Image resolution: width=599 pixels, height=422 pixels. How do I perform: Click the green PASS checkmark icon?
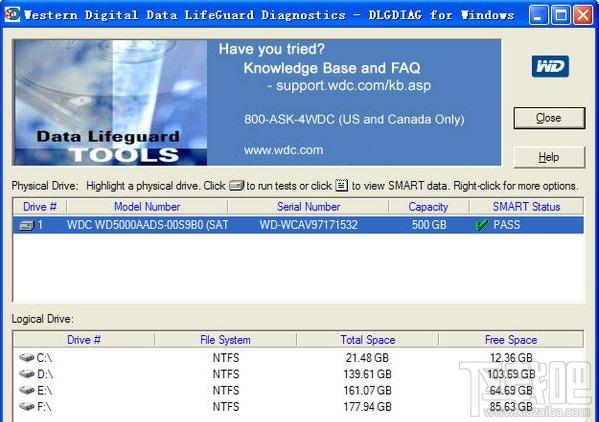482,225
